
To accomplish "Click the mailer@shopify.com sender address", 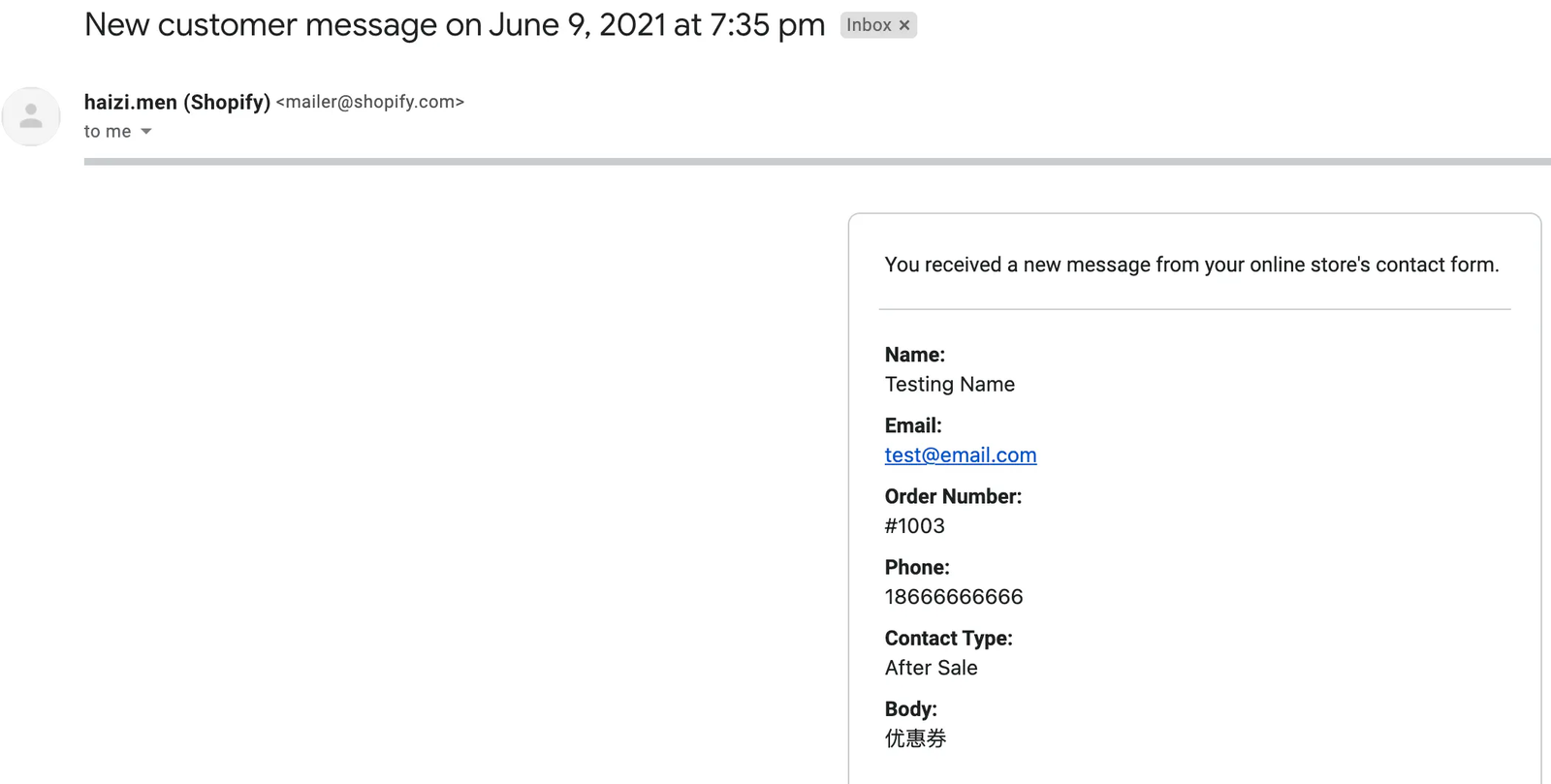I will [x=370, y=102].
